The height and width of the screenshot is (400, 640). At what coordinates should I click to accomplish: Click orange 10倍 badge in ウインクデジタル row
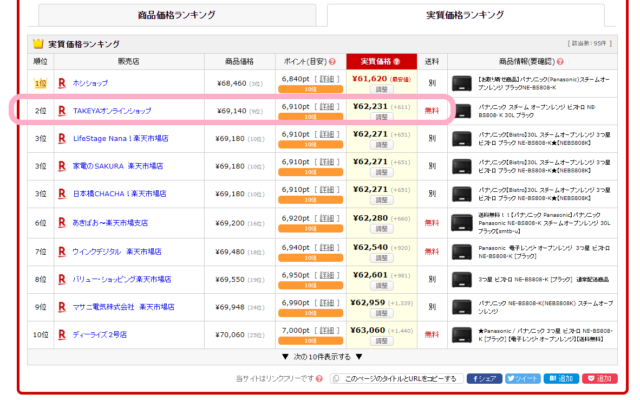point(311,258)
